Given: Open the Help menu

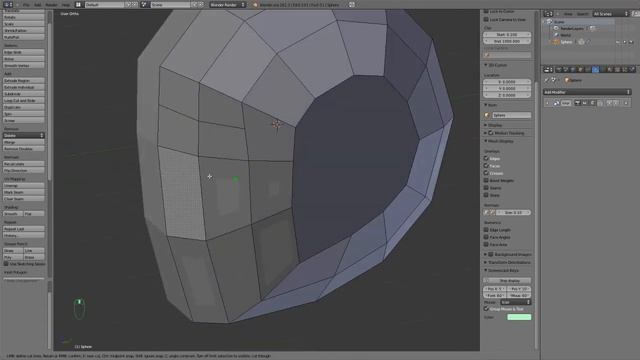Looking at the screenshot, I should (66, 4).
